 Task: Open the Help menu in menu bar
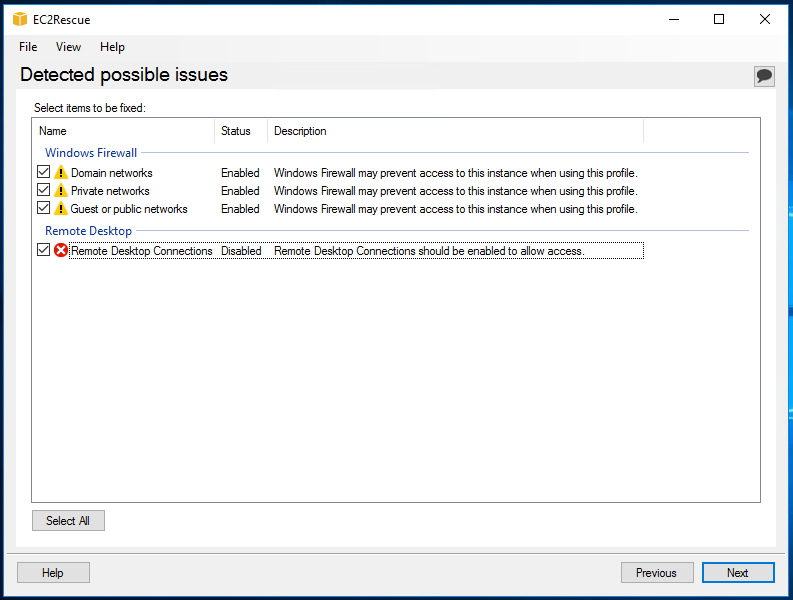point(112,47)
